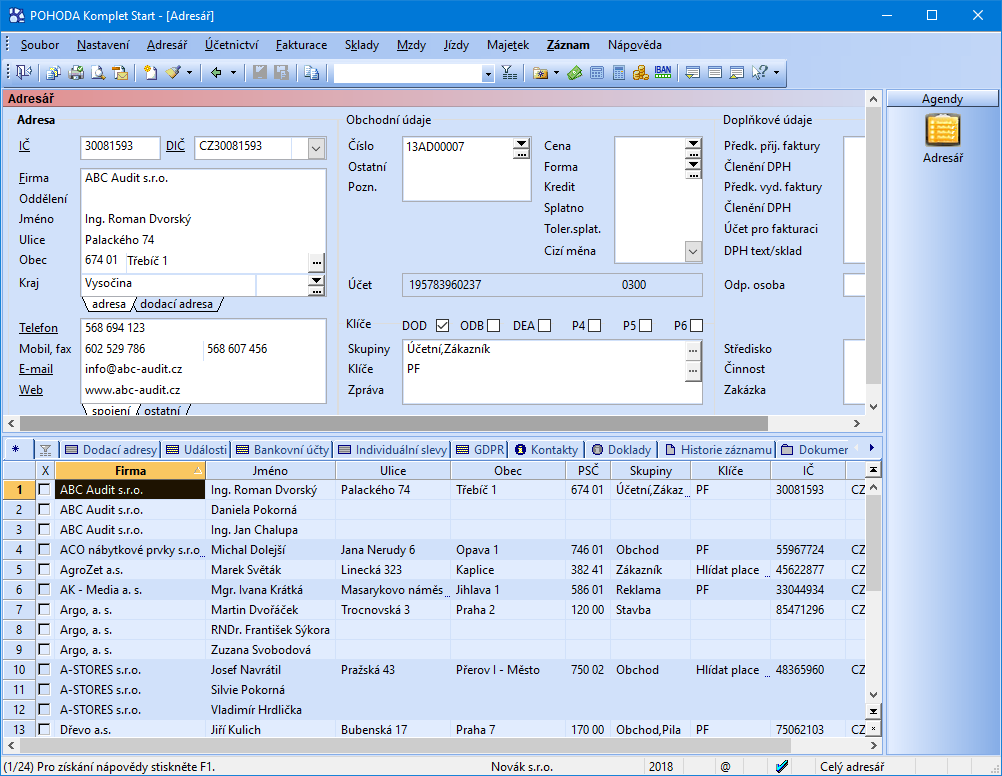1002x776 pixels.
Task: Open the DIČ dropdown arrow
Action: coord(316,148)
